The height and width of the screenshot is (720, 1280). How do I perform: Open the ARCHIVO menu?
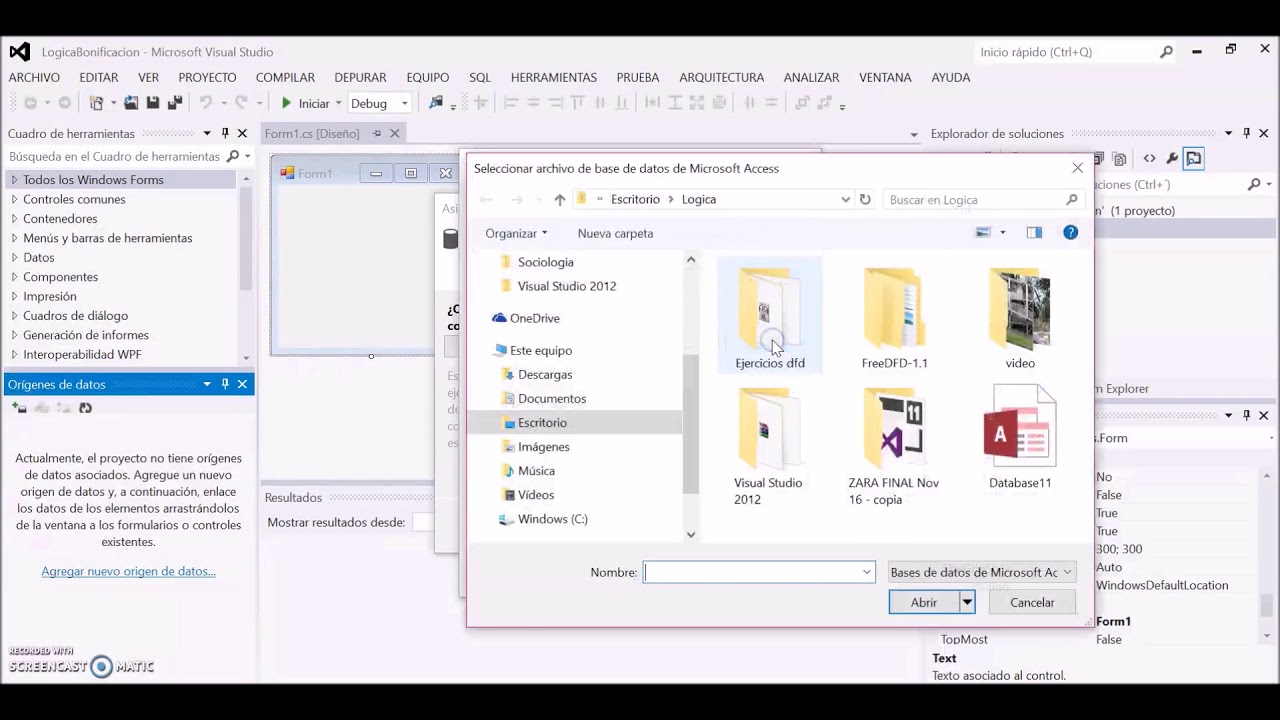click(34, 77)
